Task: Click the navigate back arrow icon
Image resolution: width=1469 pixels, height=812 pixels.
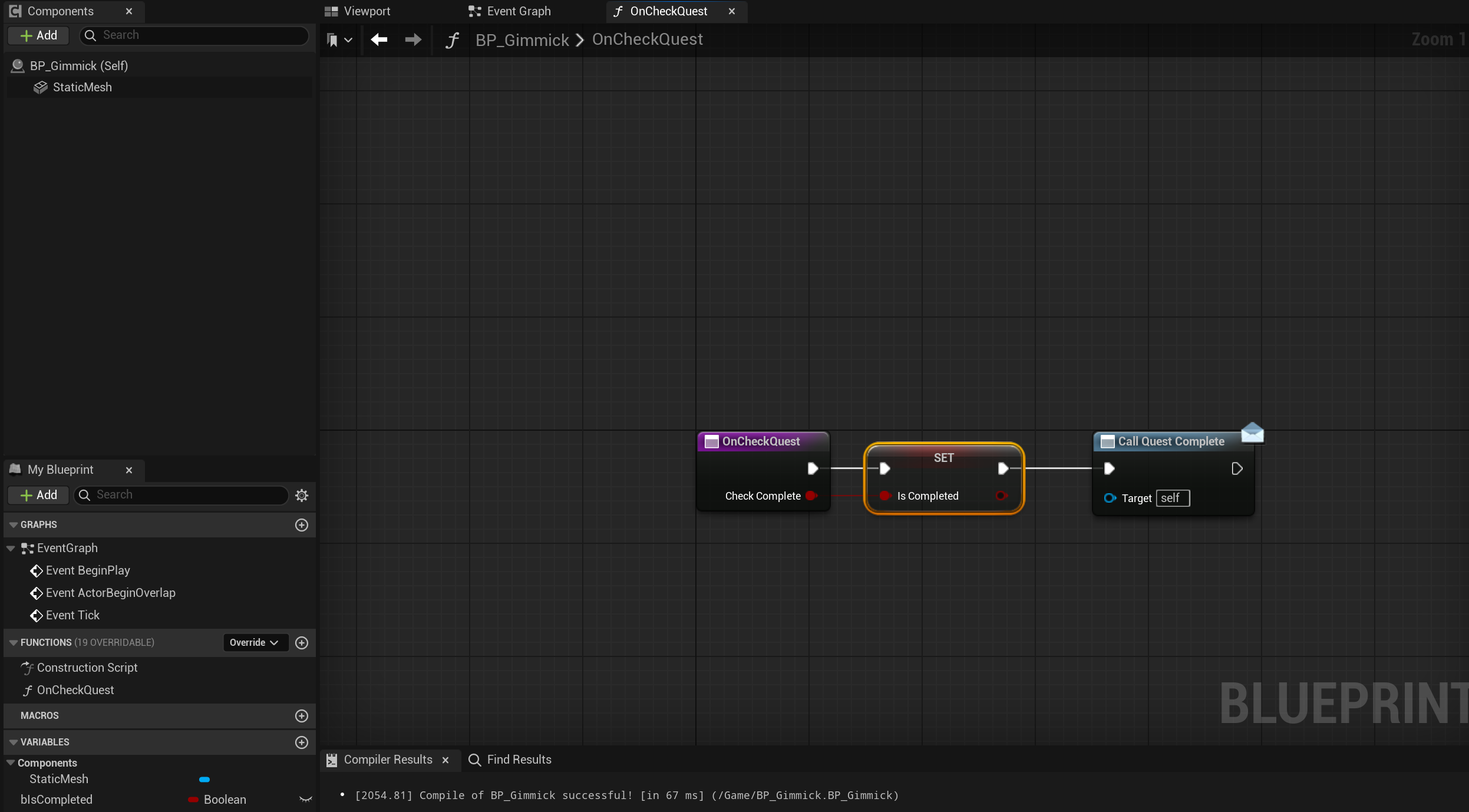Action: coord(379,39)
